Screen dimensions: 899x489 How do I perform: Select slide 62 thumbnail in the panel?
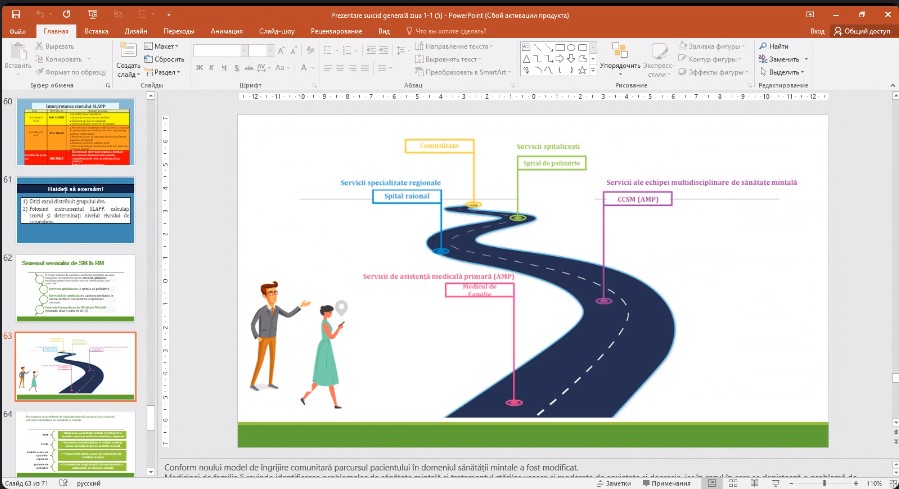point(78,288)
